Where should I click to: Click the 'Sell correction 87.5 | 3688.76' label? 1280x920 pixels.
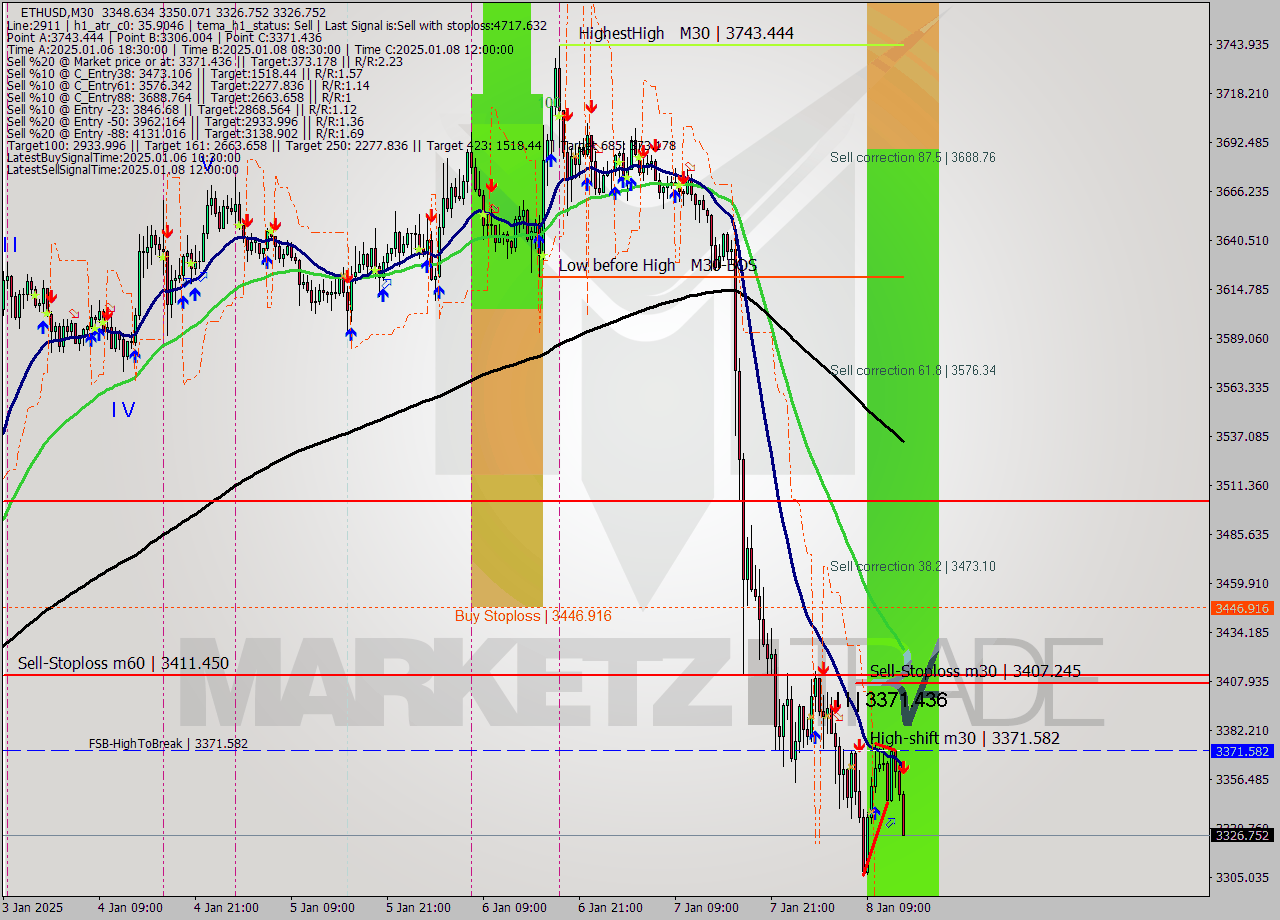pyautogui.click(x=912, y=157)
